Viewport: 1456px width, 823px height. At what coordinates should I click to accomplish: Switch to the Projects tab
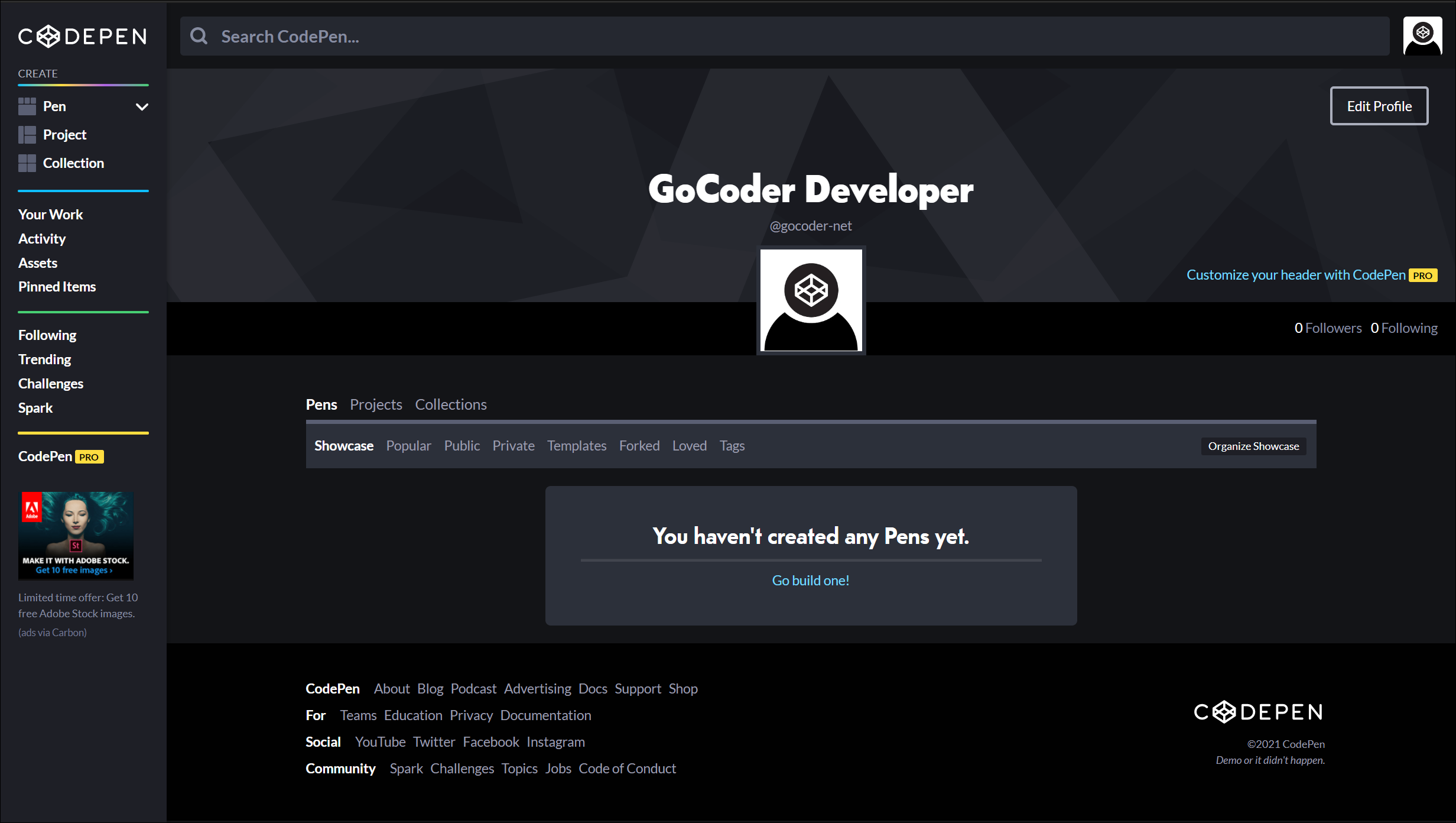(376, 404)
